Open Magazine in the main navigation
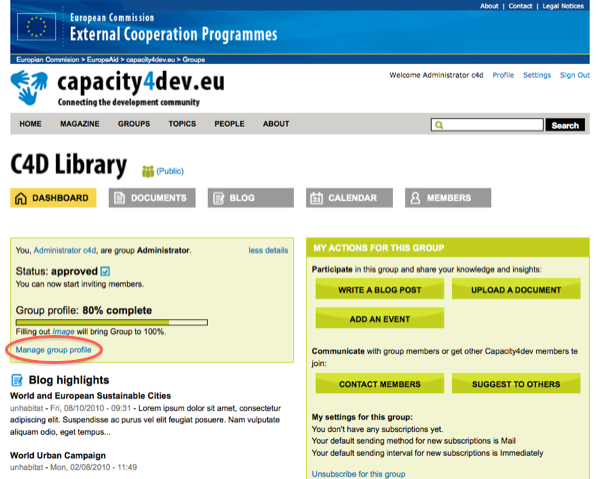Screen dimensions: 600x479 pyautogui.click(x=80, y=124)
